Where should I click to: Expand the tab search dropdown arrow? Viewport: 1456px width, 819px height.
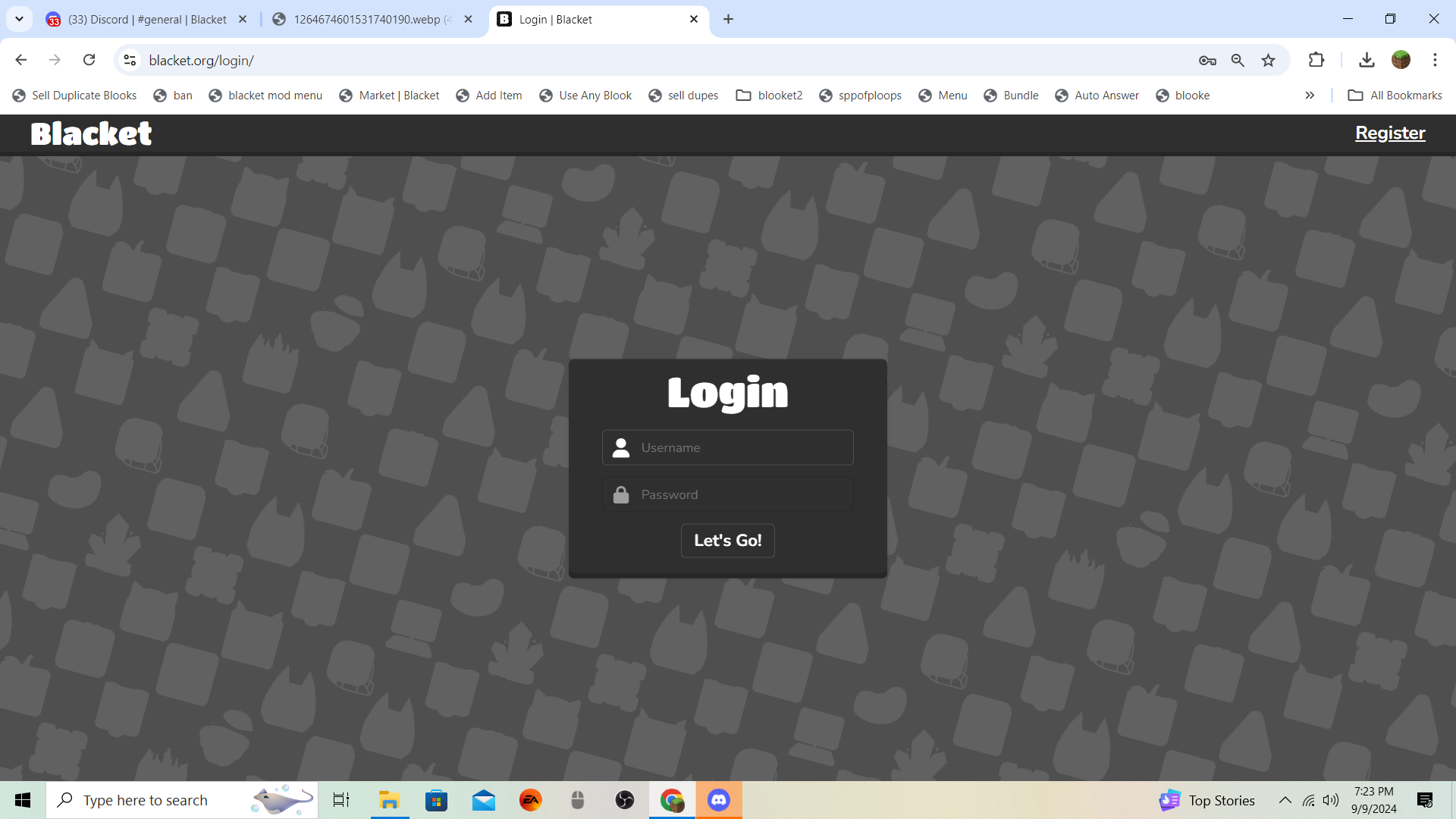pos(19,19)
